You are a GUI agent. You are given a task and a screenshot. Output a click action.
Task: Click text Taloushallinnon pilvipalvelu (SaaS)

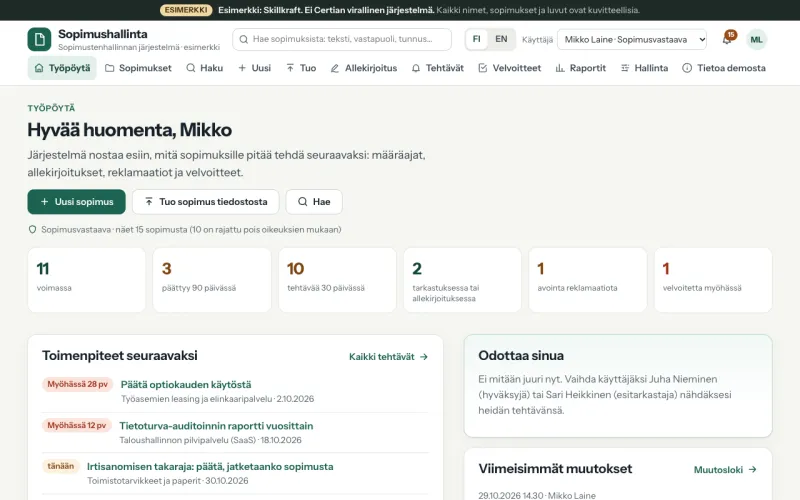(x=188, y=440)
